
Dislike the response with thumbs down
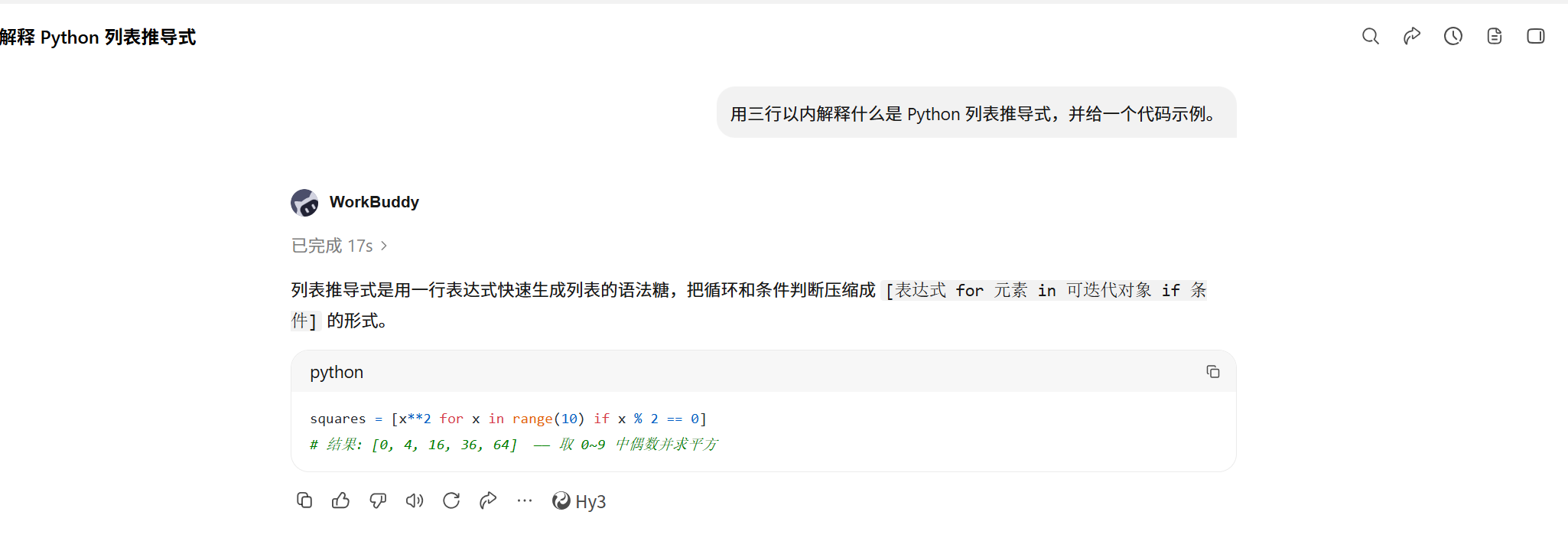tap(378, 500)
